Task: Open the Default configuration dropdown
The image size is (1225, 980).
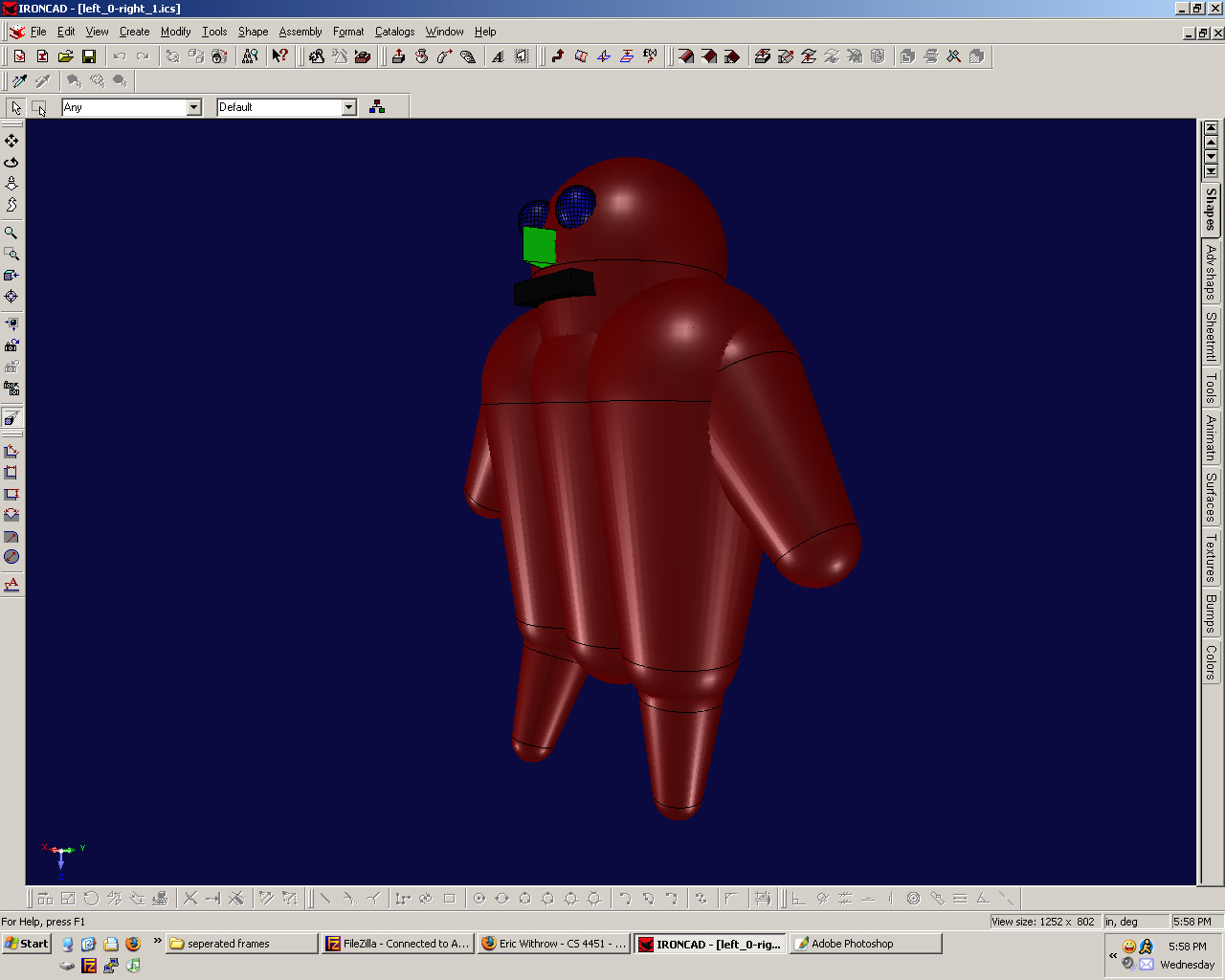Action: click(x=348, y=107)
